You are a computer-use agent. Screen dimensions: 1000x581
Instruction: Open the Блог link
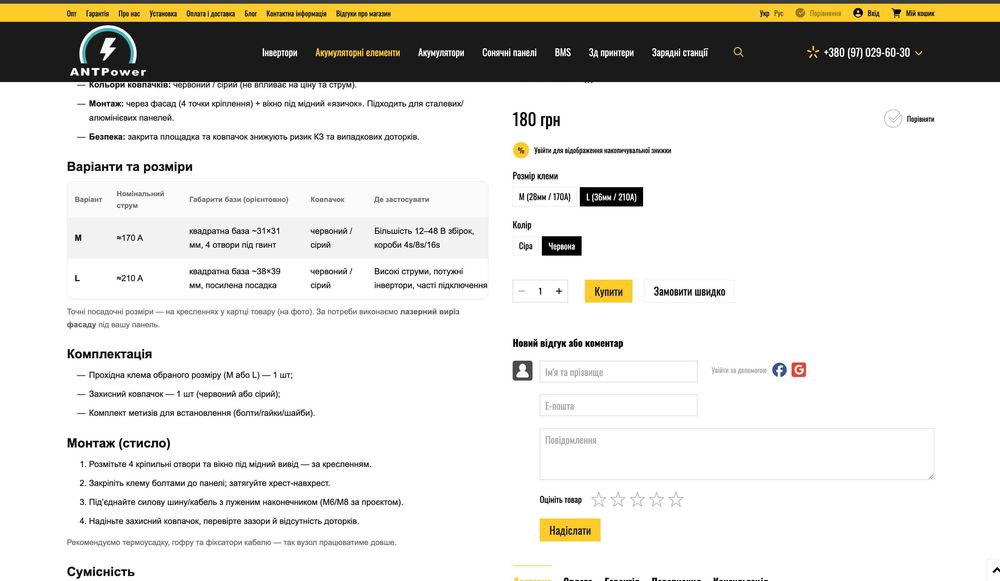[251, 13]
